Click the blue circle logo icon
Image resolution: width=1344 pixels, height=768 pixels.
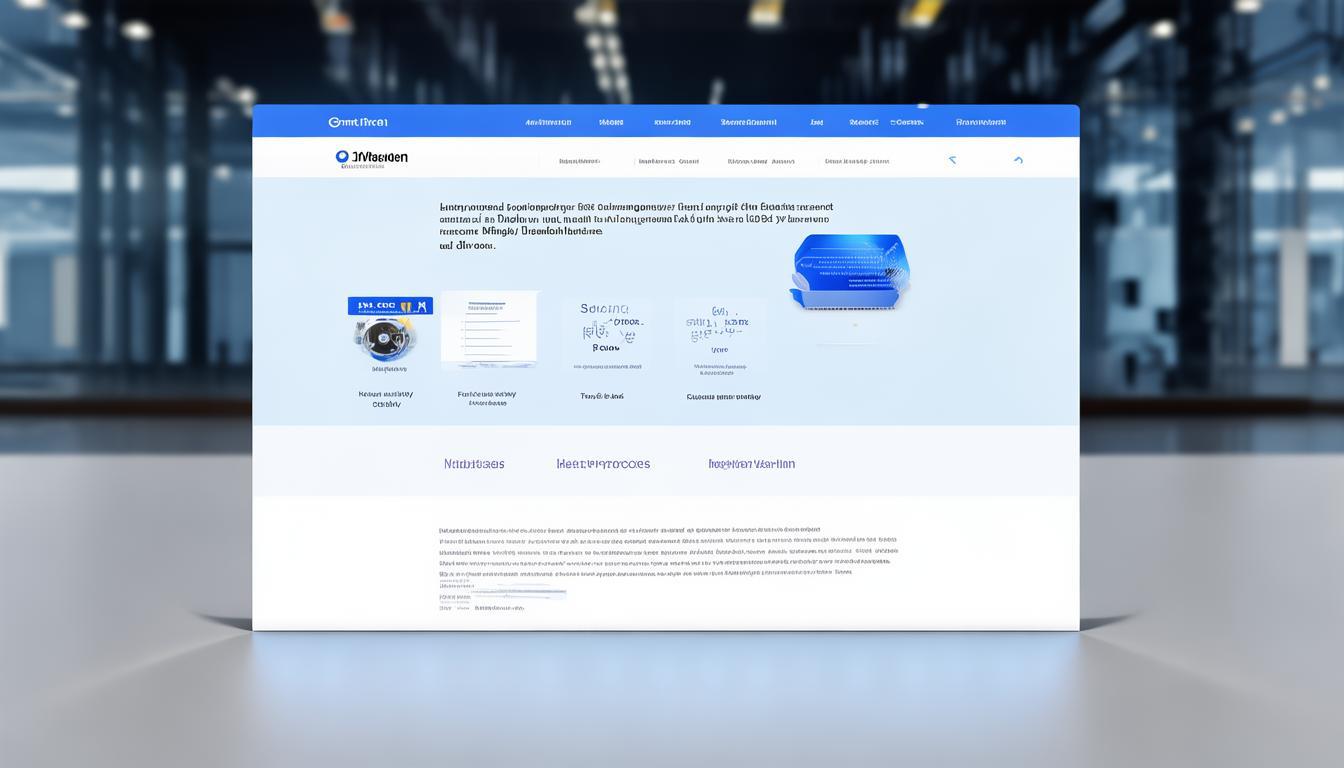click(x=342, y=157)
